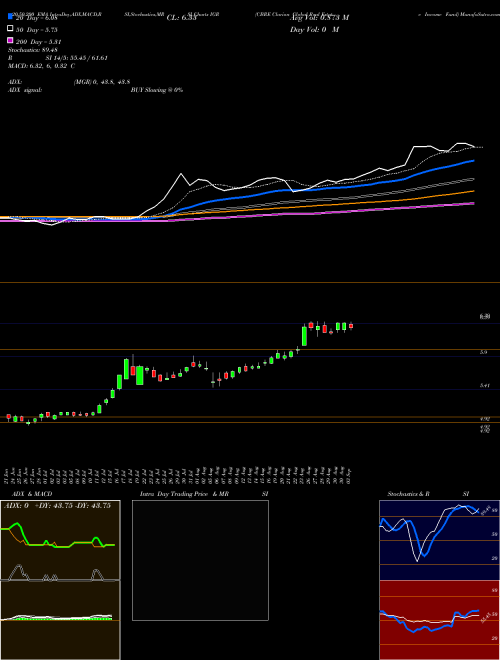Screen dimensions: 500x660
Task: Click the 5.41 price axis label
Action: (x=485, y=385)
